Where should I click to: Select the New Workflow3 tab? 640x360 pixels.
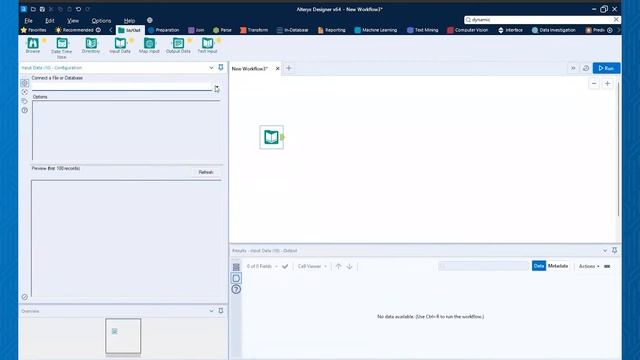point(250,69)
